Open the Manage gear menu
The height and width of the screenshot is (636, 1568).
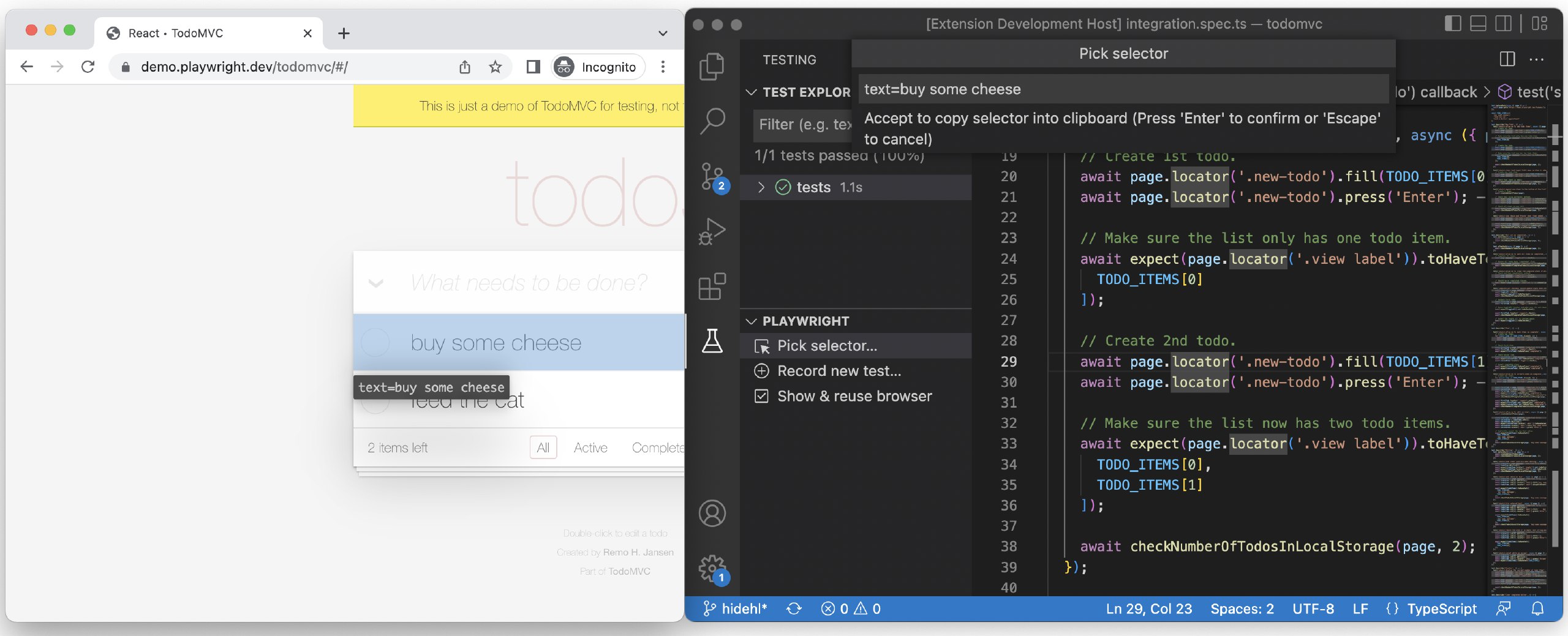[713, 569]
